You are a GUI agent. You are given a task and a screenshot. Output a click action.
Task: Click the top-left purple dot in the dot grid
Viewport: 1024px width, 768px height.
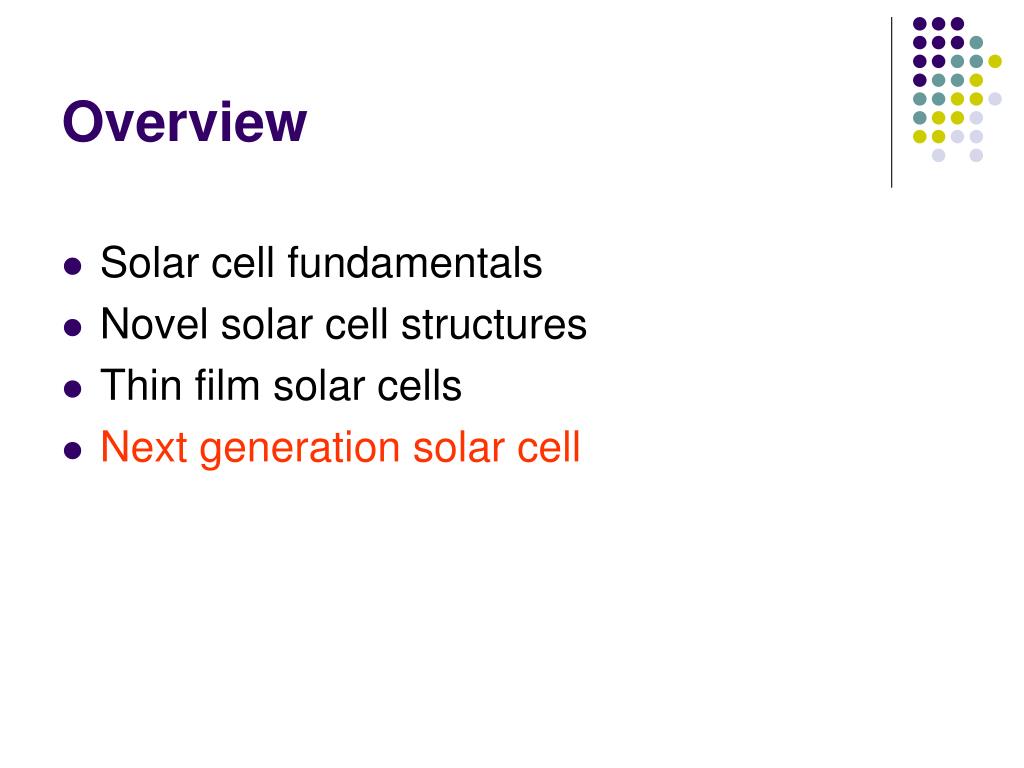pyautogui.click(x=920, y=24)
